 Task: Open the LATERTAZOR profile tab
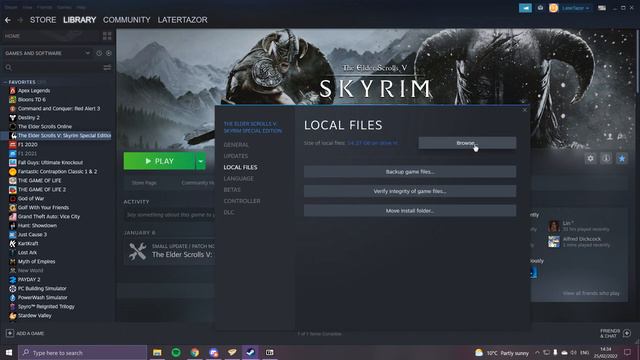pyautogui.click(x=182, y=20)
